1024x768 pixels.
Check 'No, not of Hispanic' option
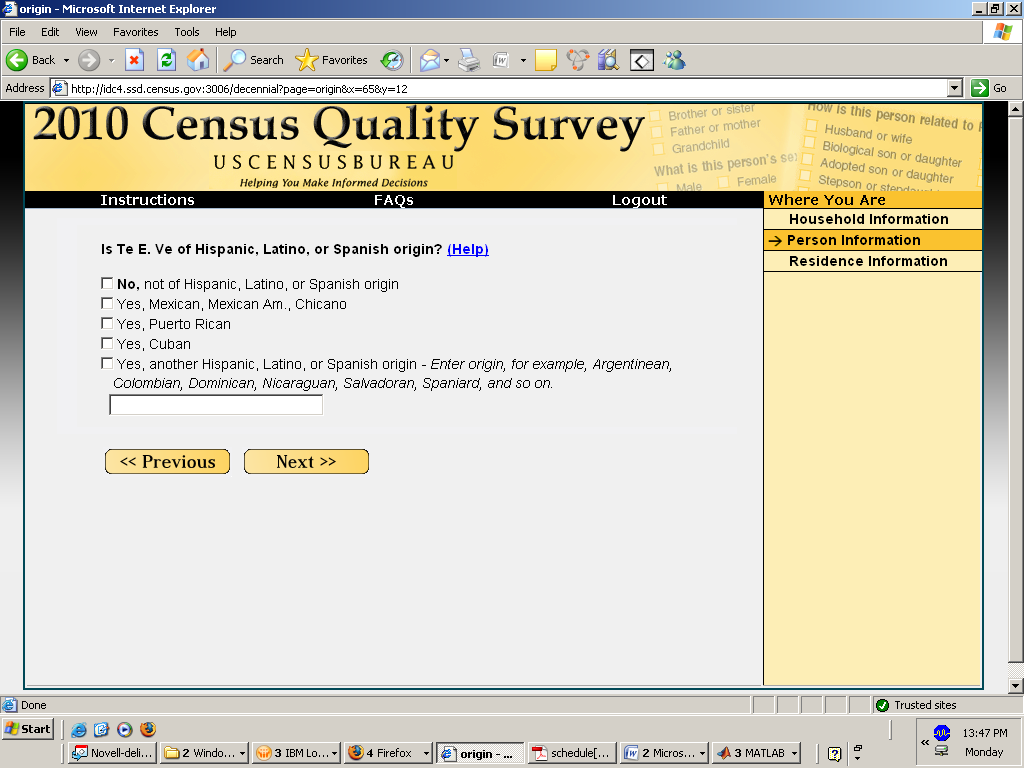click(x=107, y=284)
